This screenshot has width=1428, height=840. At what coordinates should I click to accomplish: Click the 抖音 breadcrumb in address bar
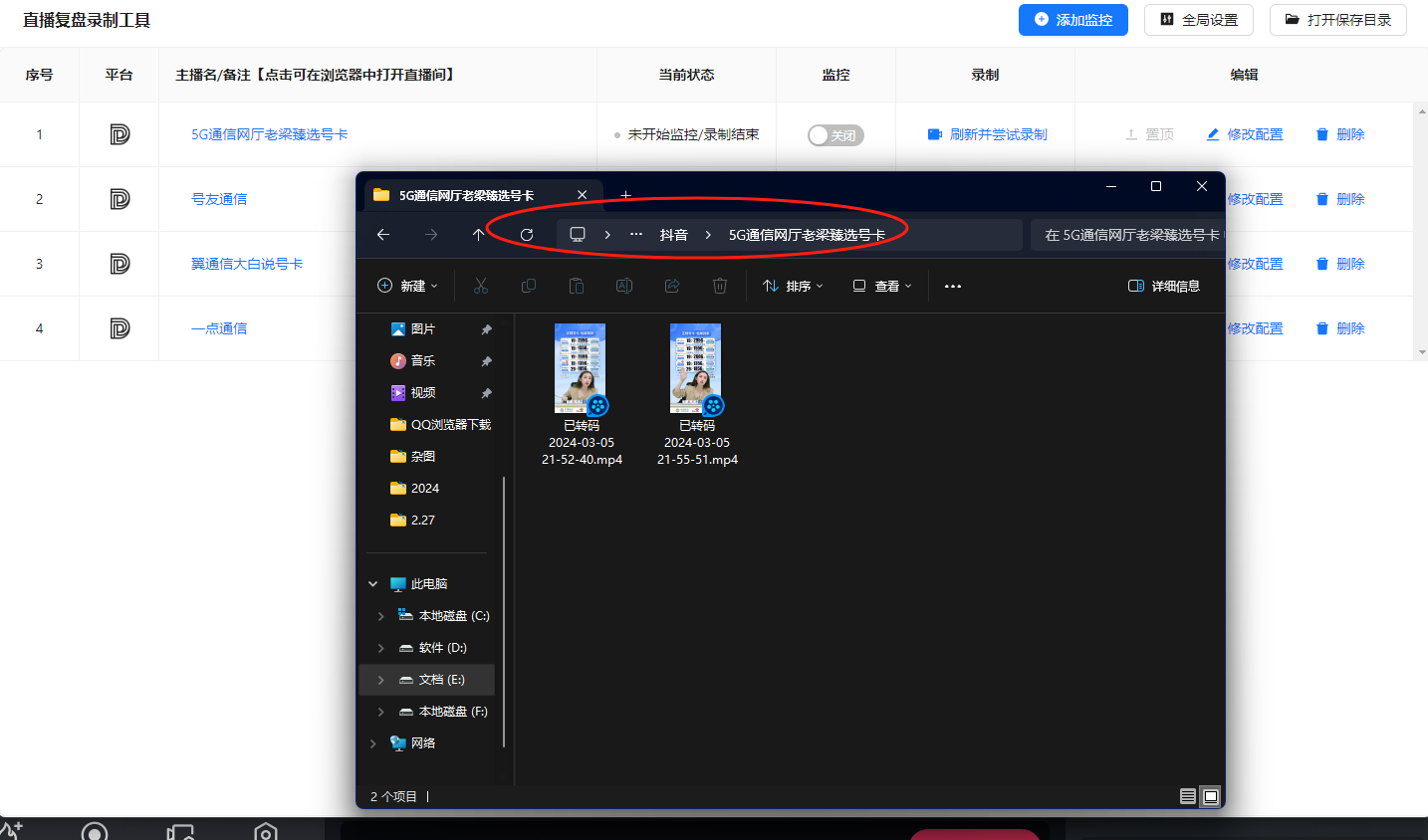pos(673,235)
